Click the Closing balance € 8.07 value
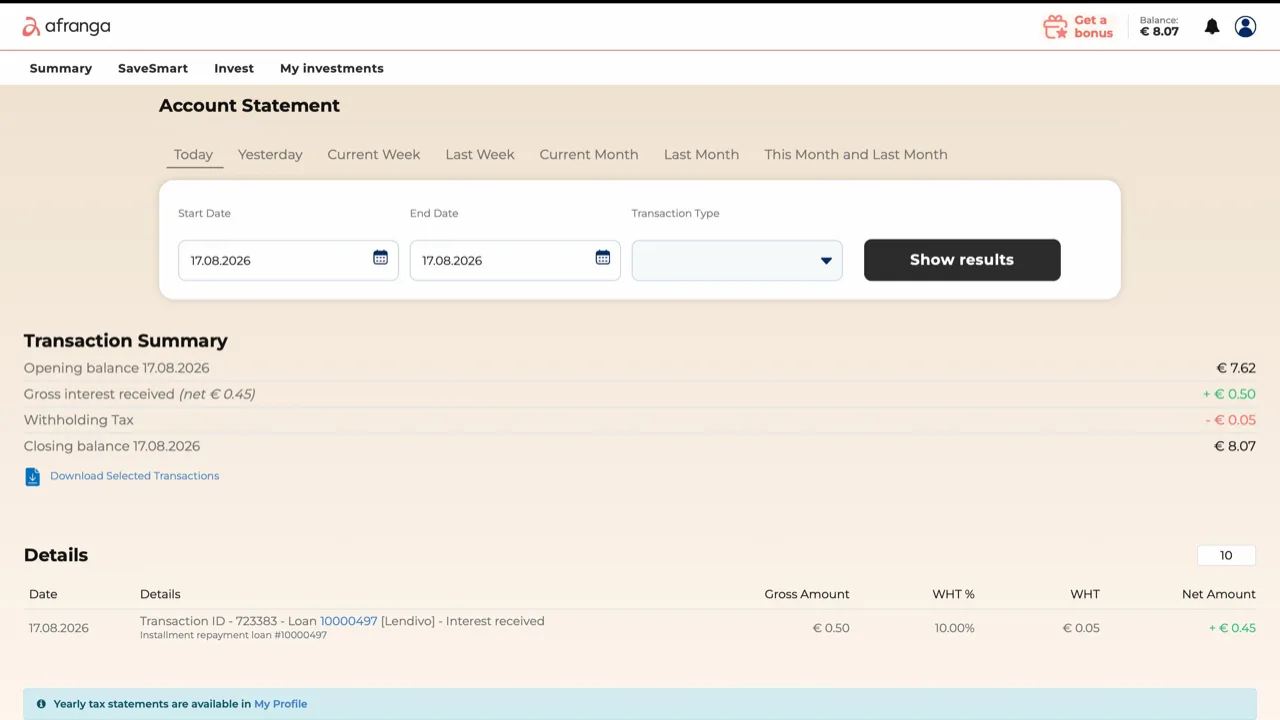Image resolution: width=1280 pixels, height=720 pixels. click(x=1235, y=446)
